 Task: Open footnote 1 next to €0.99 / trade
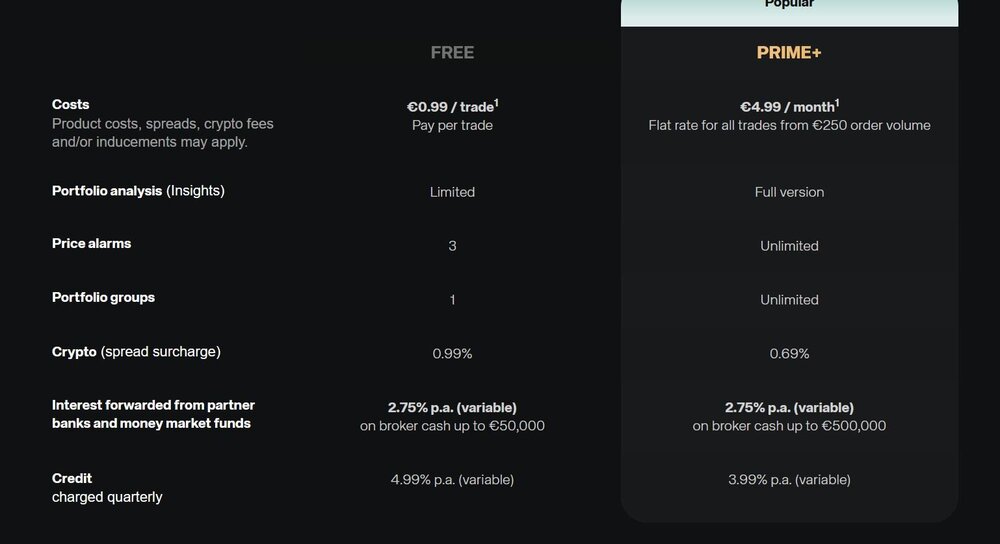[x=496, y=102]
